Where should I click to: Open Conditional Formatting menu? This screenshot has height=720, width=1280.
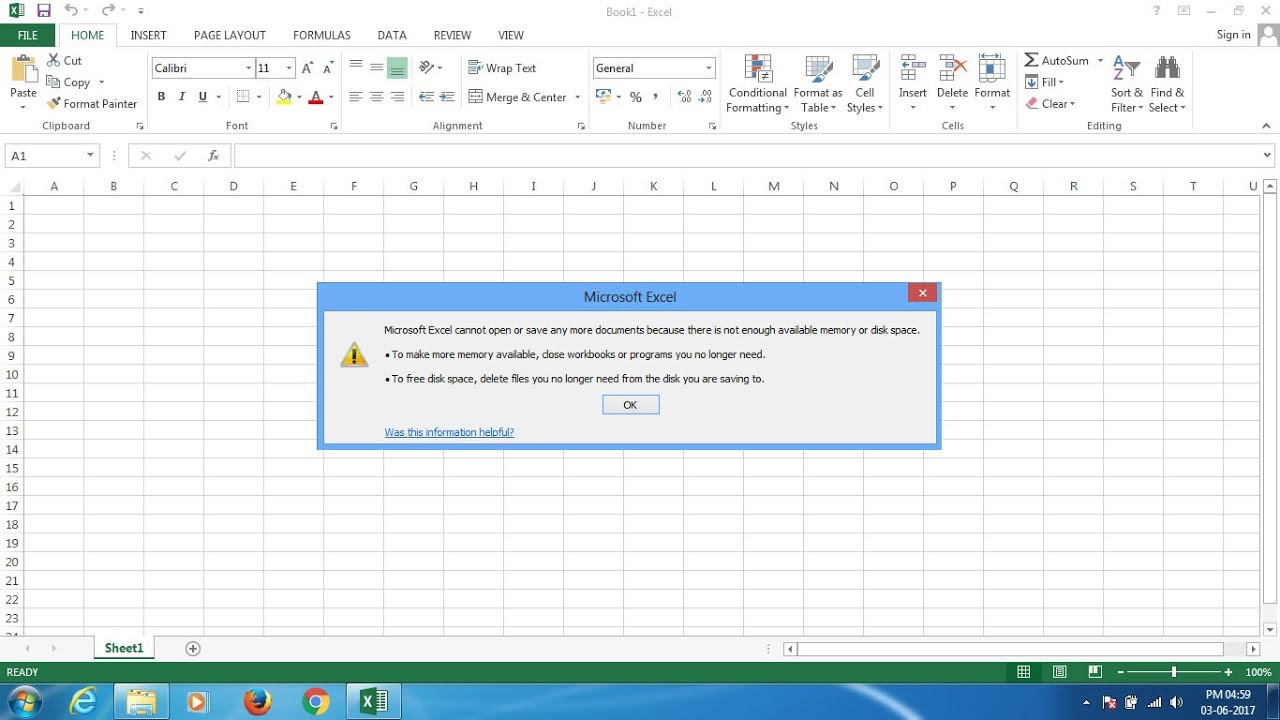(758, 84)
